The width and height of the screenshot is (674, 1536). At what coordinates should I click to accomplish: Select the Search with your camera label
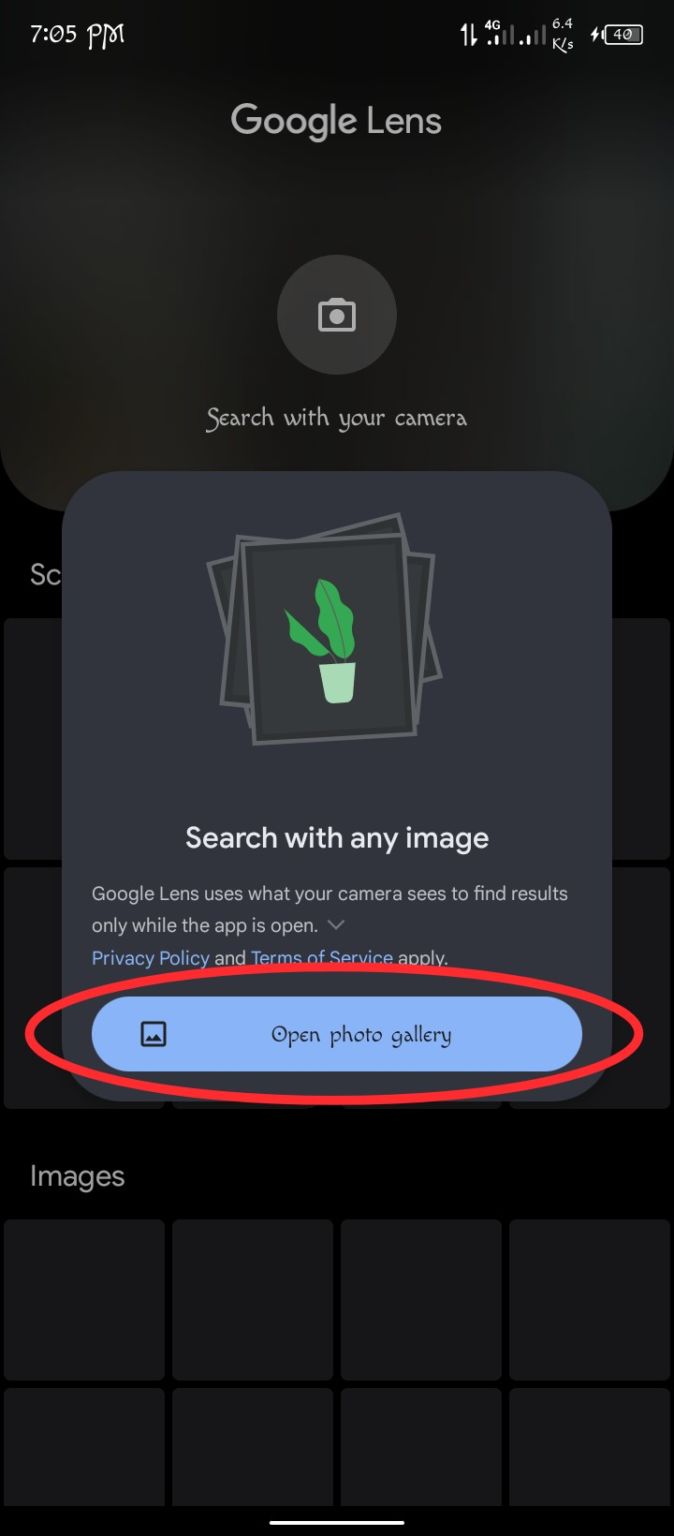pyautogui.click(x=337, y=418)
